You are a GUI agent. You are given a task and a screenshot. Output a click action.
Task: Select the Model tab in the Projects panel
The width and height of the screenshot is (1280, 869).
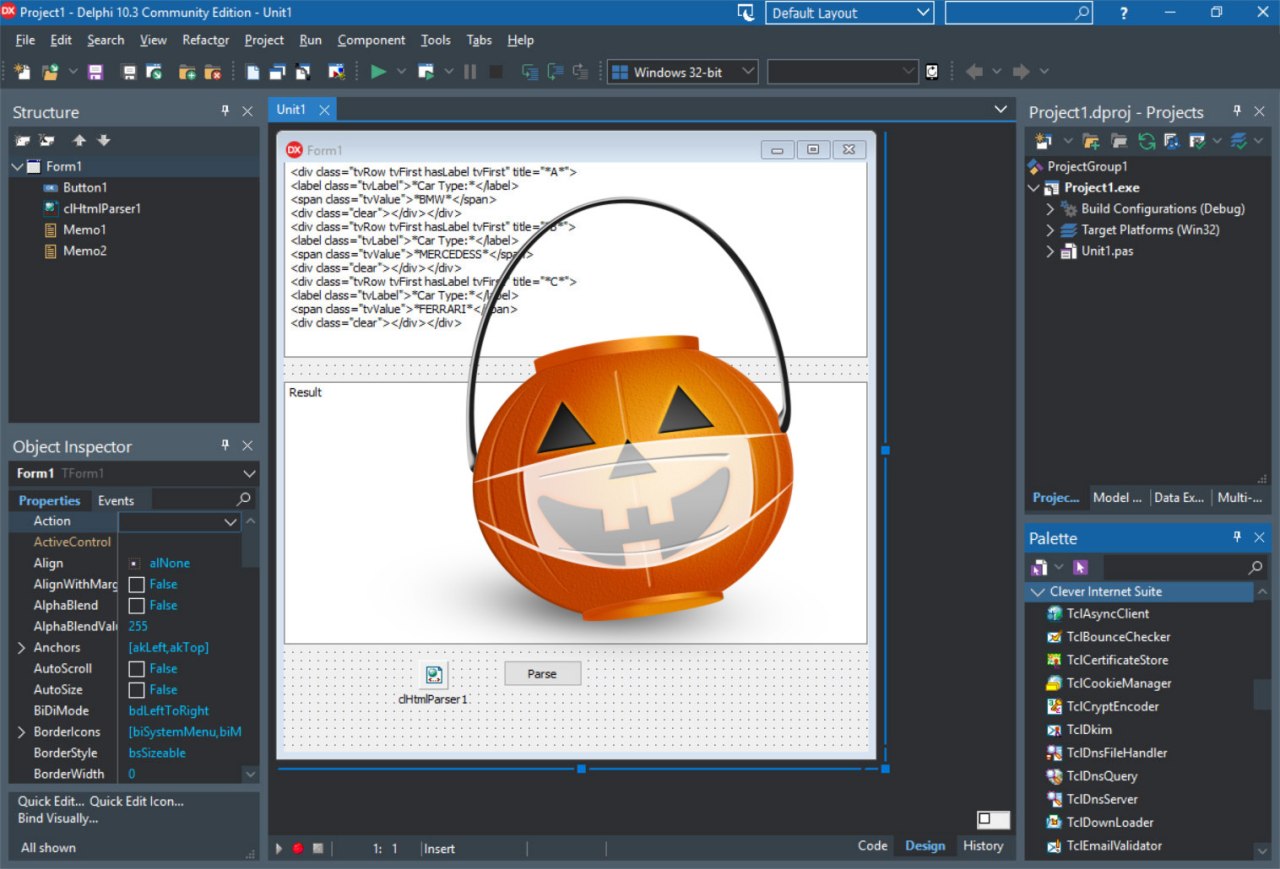[x=1117, y=497]
